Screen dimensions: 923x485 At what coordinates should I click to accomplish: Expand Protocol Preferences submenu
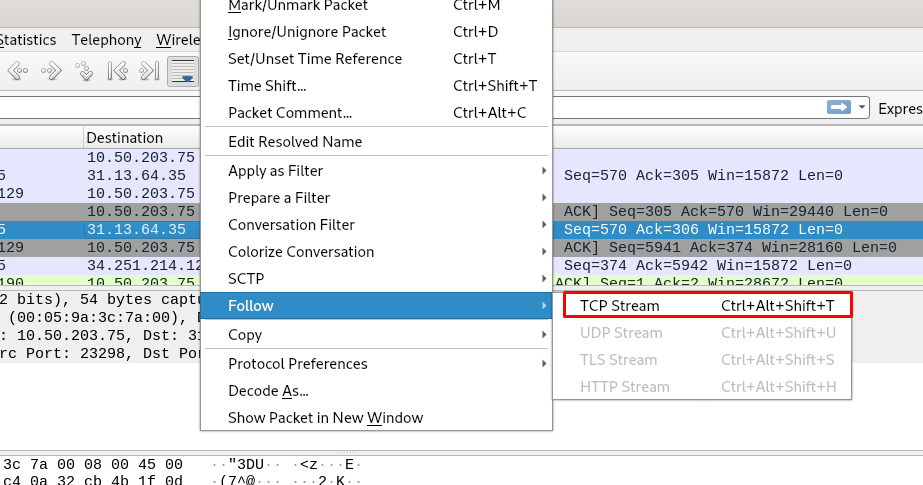tap(376, 364)
